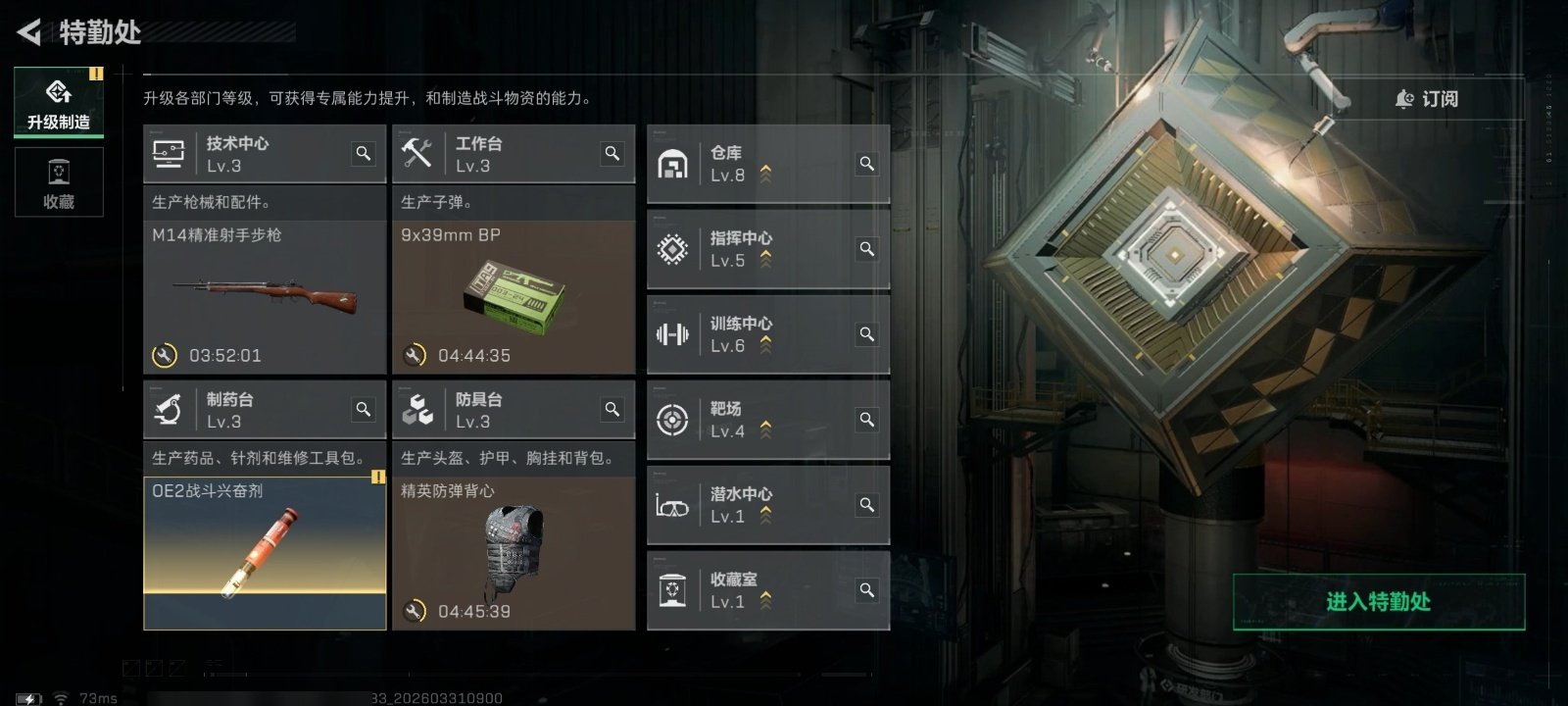Open magnifier details for 工作台
The image size is (1568, 706).
click(612, 154)
